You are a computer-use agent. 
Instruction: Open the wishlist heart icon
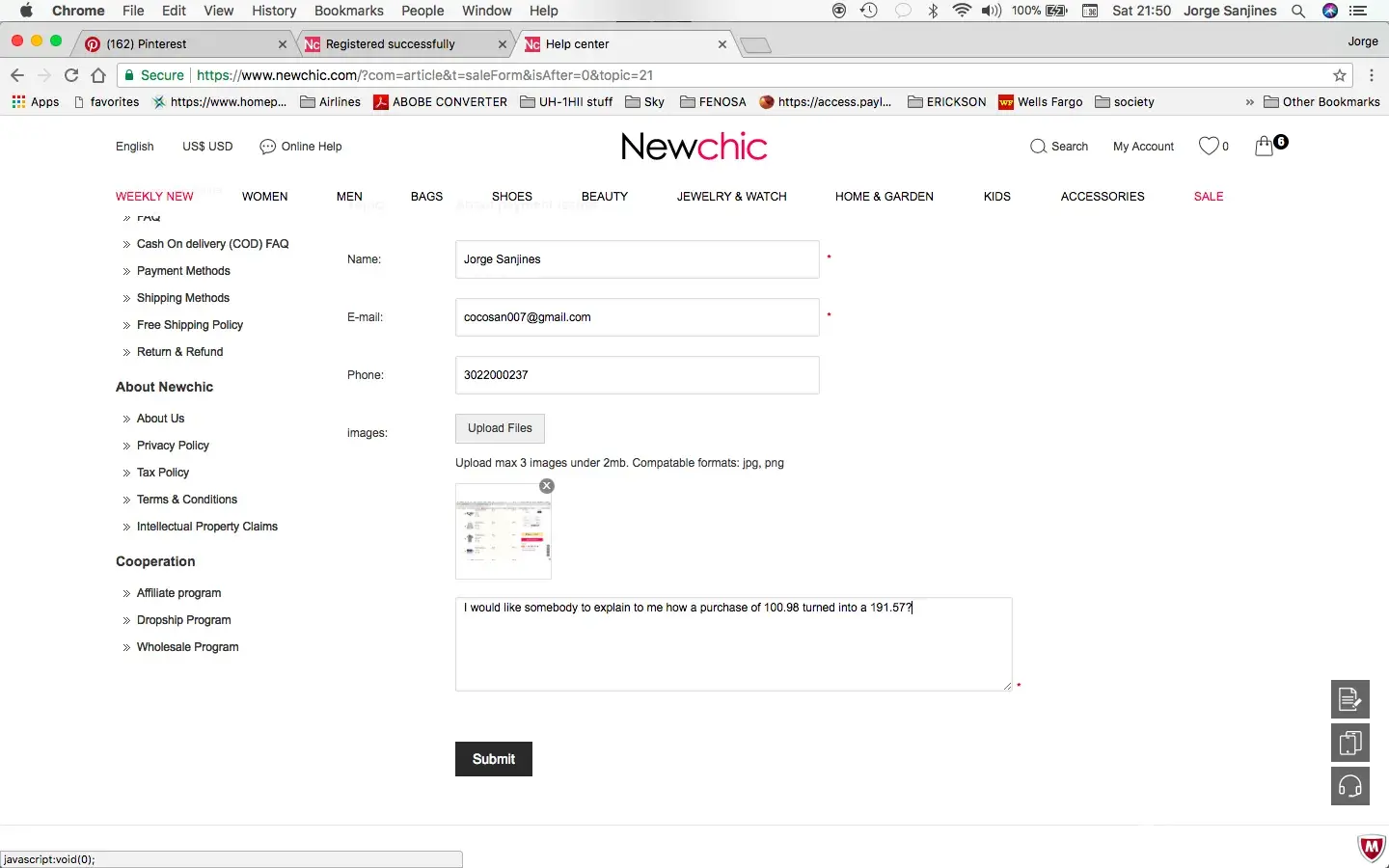tap(1209, 147)
